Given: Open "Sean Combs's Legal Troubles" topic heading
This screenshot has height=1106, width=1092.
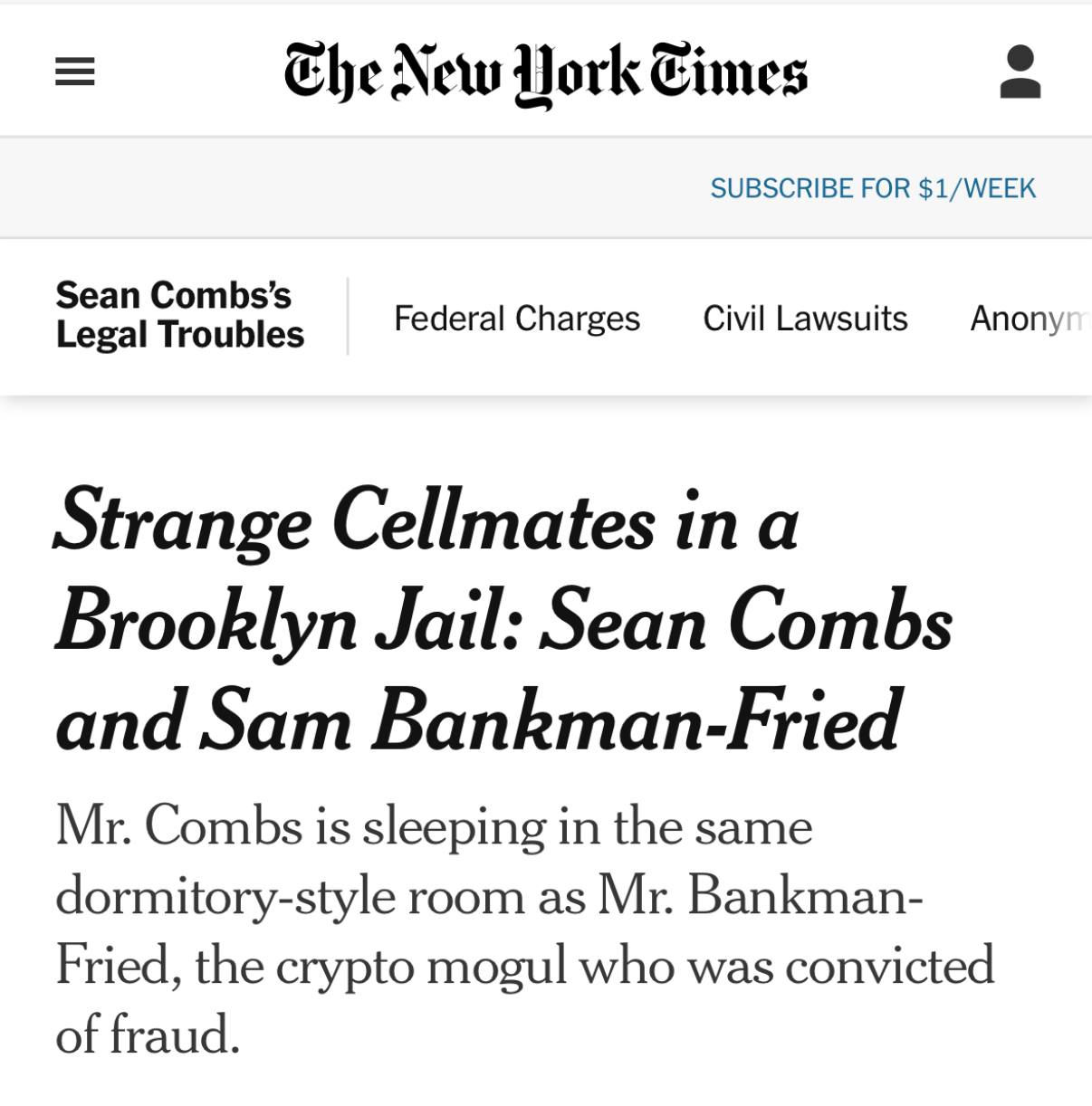Looking at the screenshot, I should (x=179, y=315).
